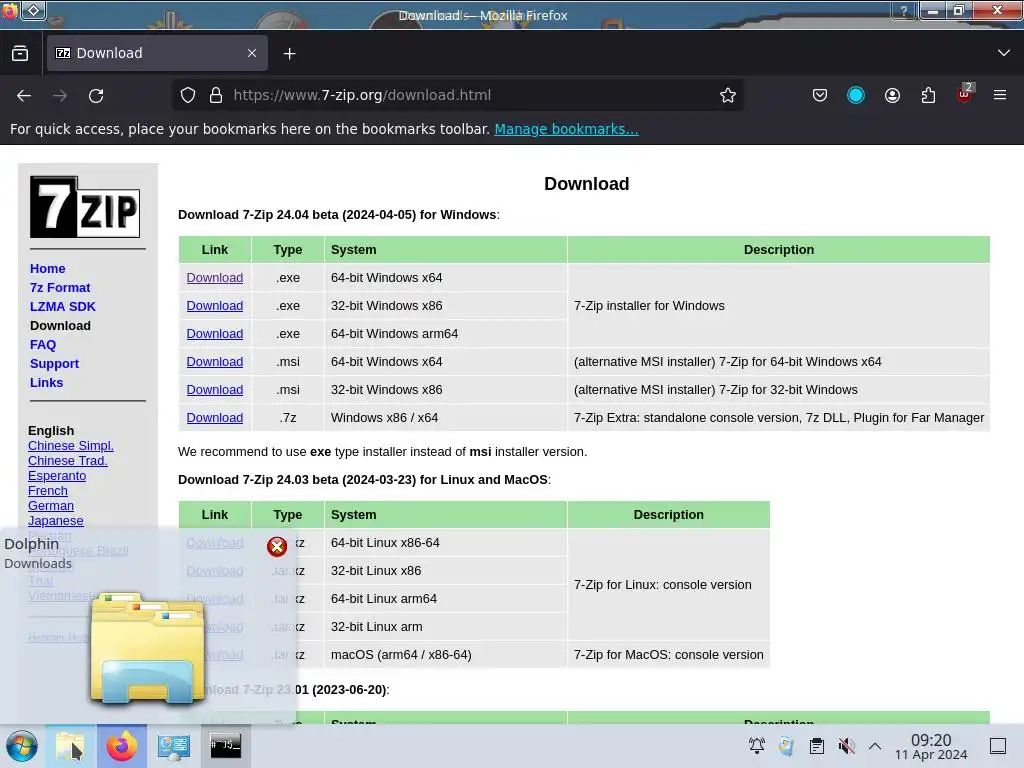Switch language to German
Viewport: 1024px width, 768px height.
(51, 505)
